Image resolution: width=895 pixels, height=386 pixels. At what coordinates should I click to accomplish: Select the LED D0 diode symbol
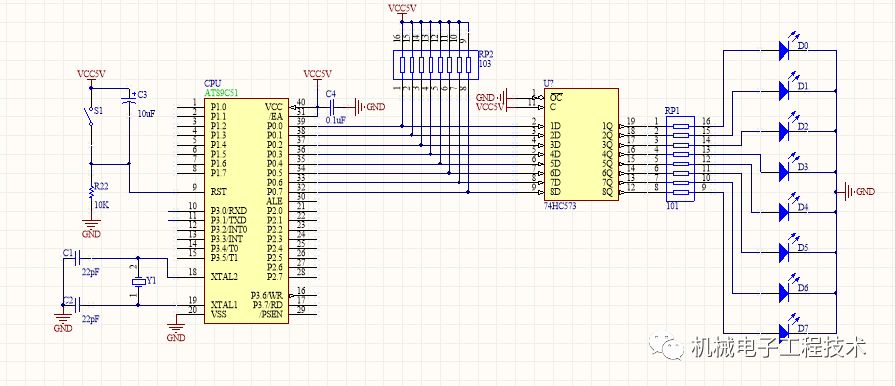(784, 50)
